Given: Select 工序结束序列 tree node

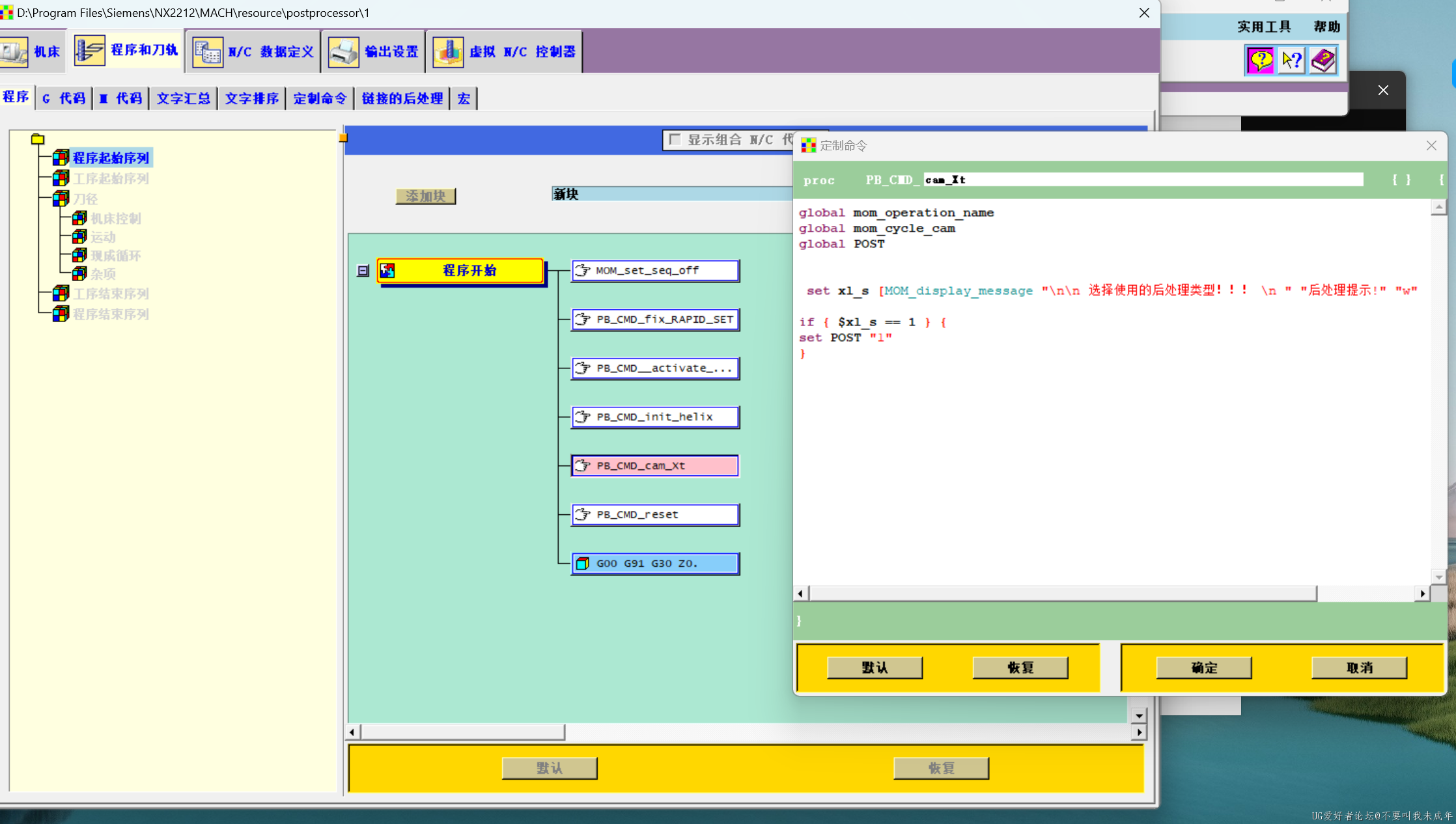Looking at the screenshot, I should tap(111, 294).
